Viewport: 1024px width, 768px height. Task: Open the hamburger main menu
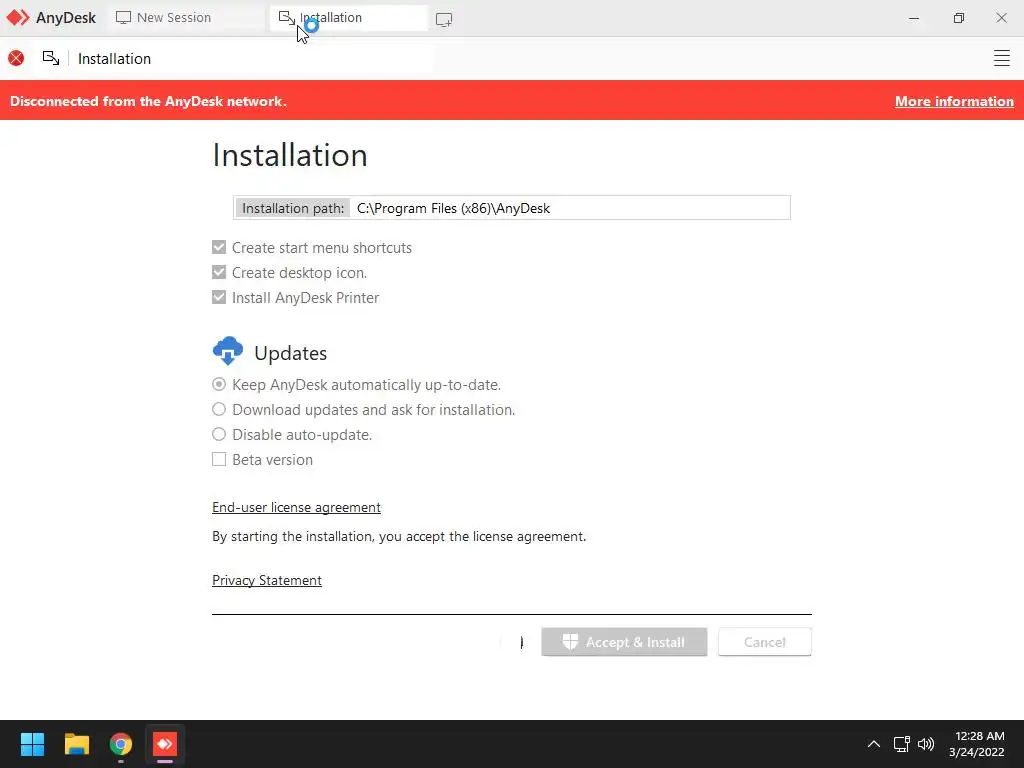click(x=1001, y=58)
